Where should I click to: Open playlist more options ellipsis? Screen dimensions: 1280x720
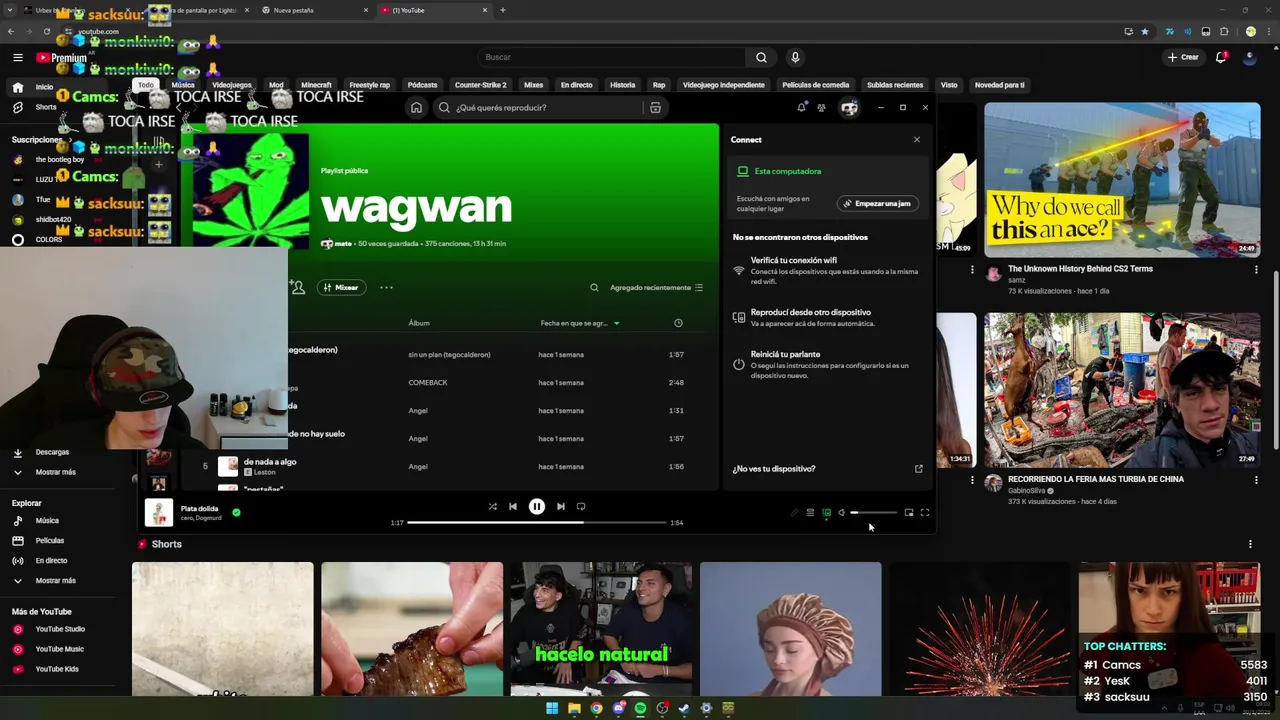point(386,288)
